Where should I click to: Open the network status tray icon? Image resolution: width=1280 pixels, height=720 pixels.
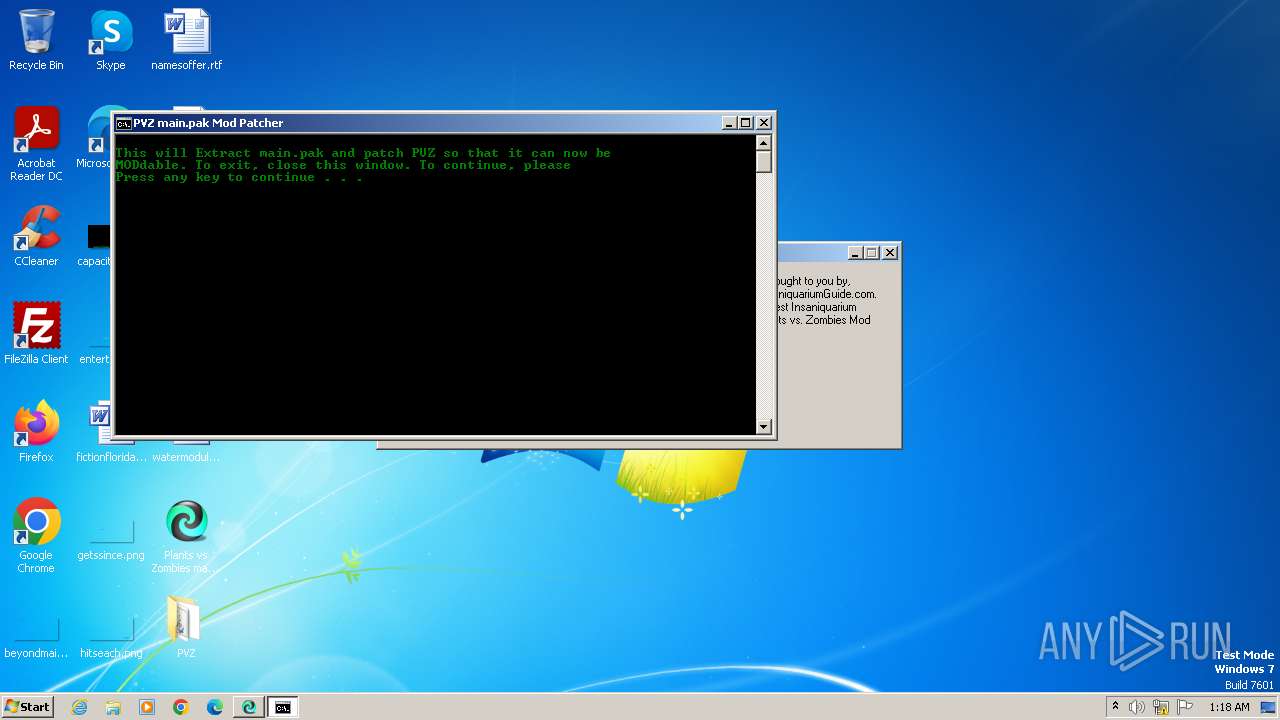coord(1161,707)
